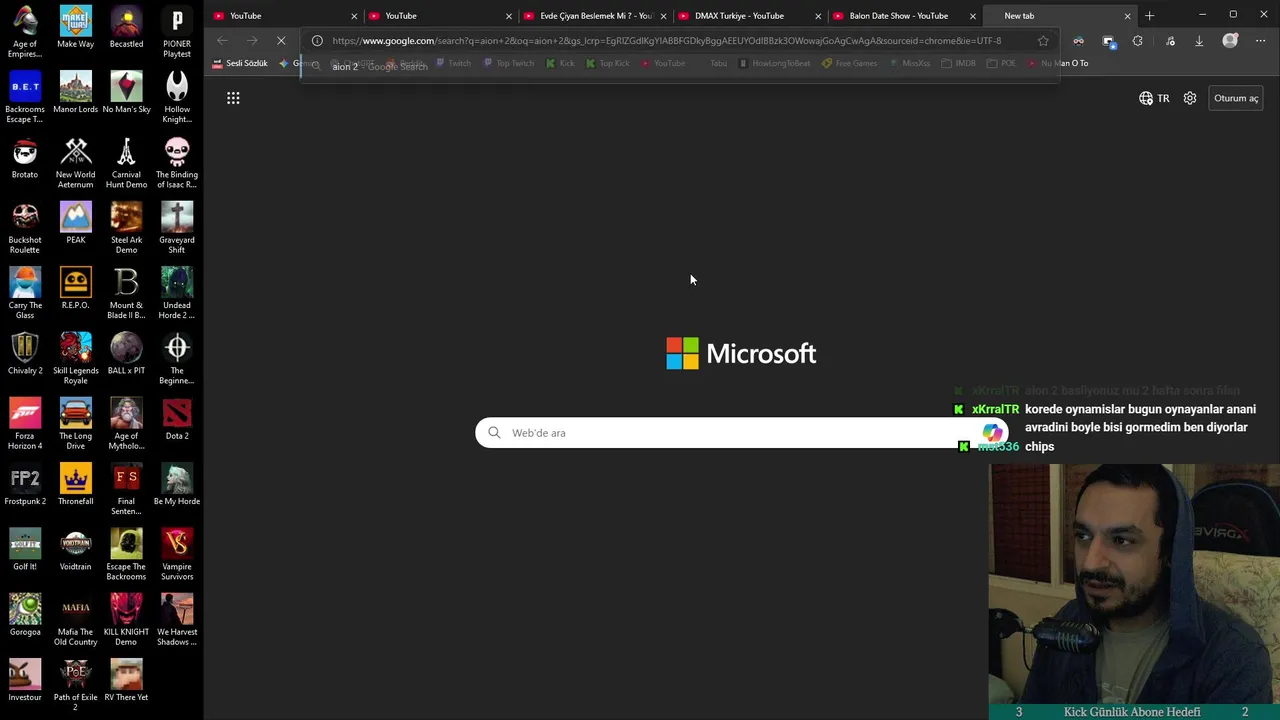Open the Sesli Sözlük bookmark

point(240,63)
